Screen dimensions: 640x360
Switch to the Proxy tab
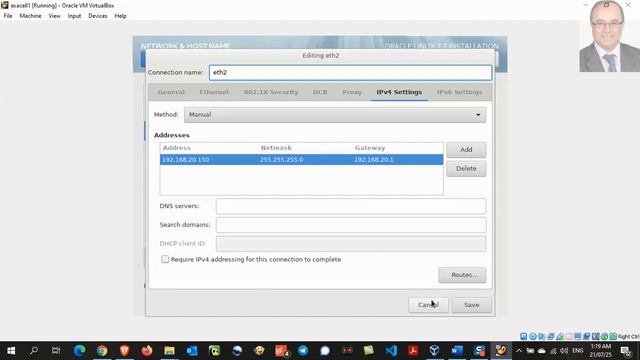[352, 92]
